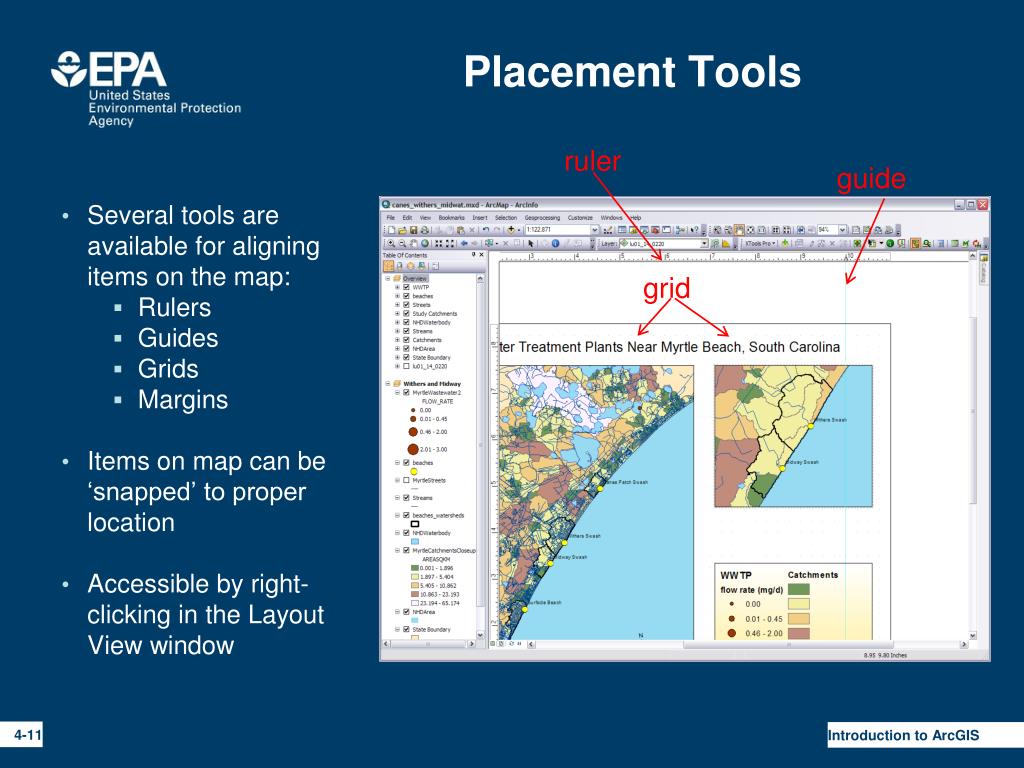Select the Zoom In magnifier tool
Image resolution: width=1024 pixels, height=768 pixels.
tap(391, 244)
